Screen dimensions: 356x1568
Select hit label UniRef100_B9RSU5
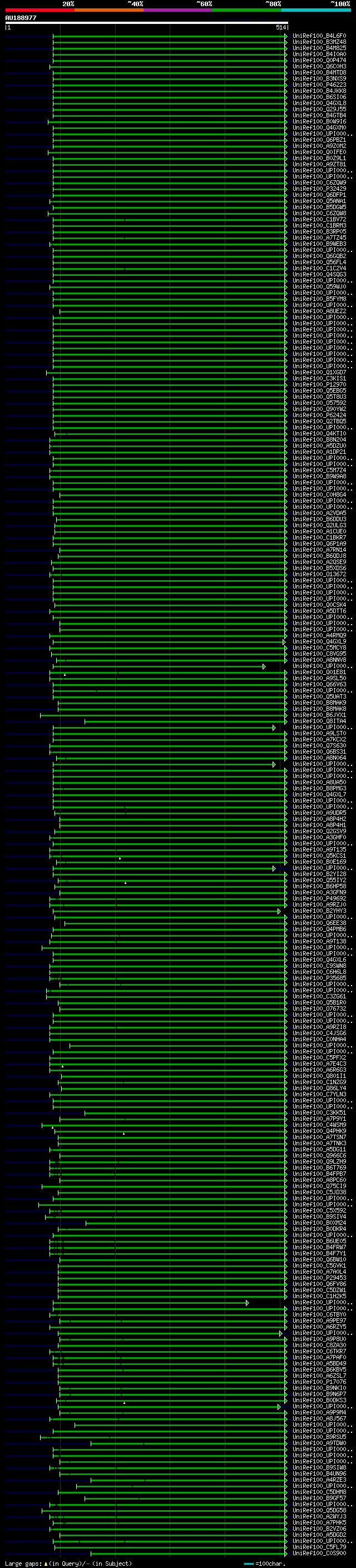tap(319, 1437)
